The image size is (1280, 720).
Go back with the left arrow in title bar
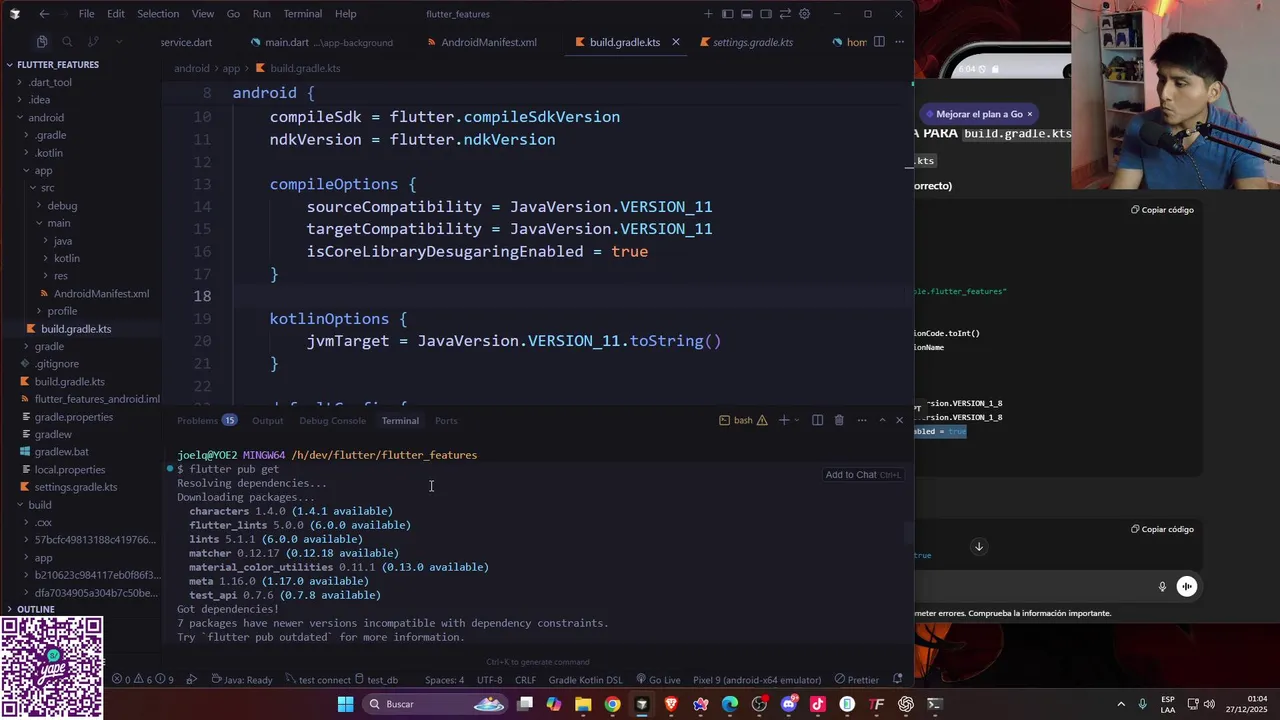44,14
